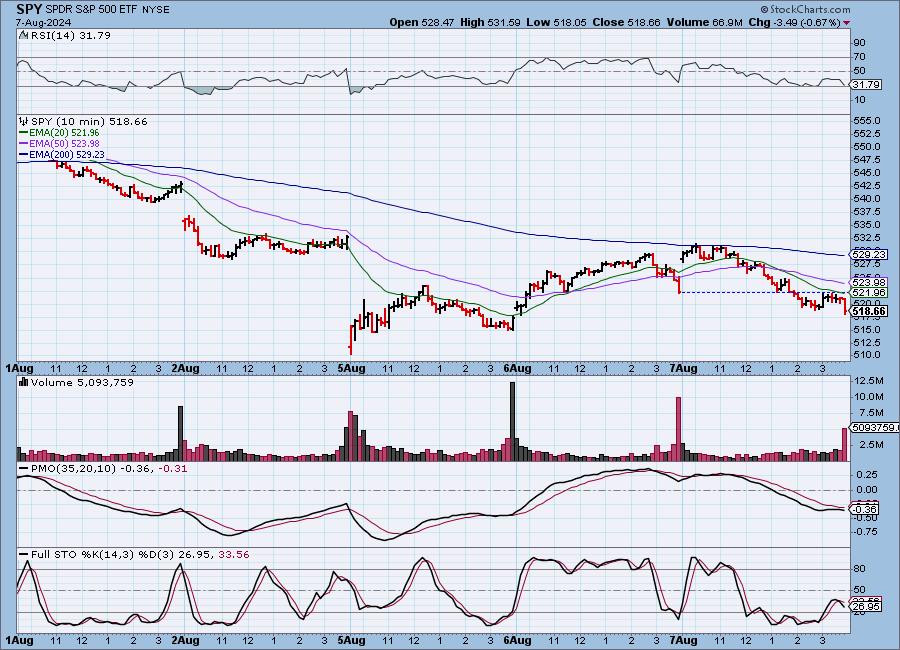Click the 70 level on RSI axis
900x650 pixels.
tap(860, 57)
